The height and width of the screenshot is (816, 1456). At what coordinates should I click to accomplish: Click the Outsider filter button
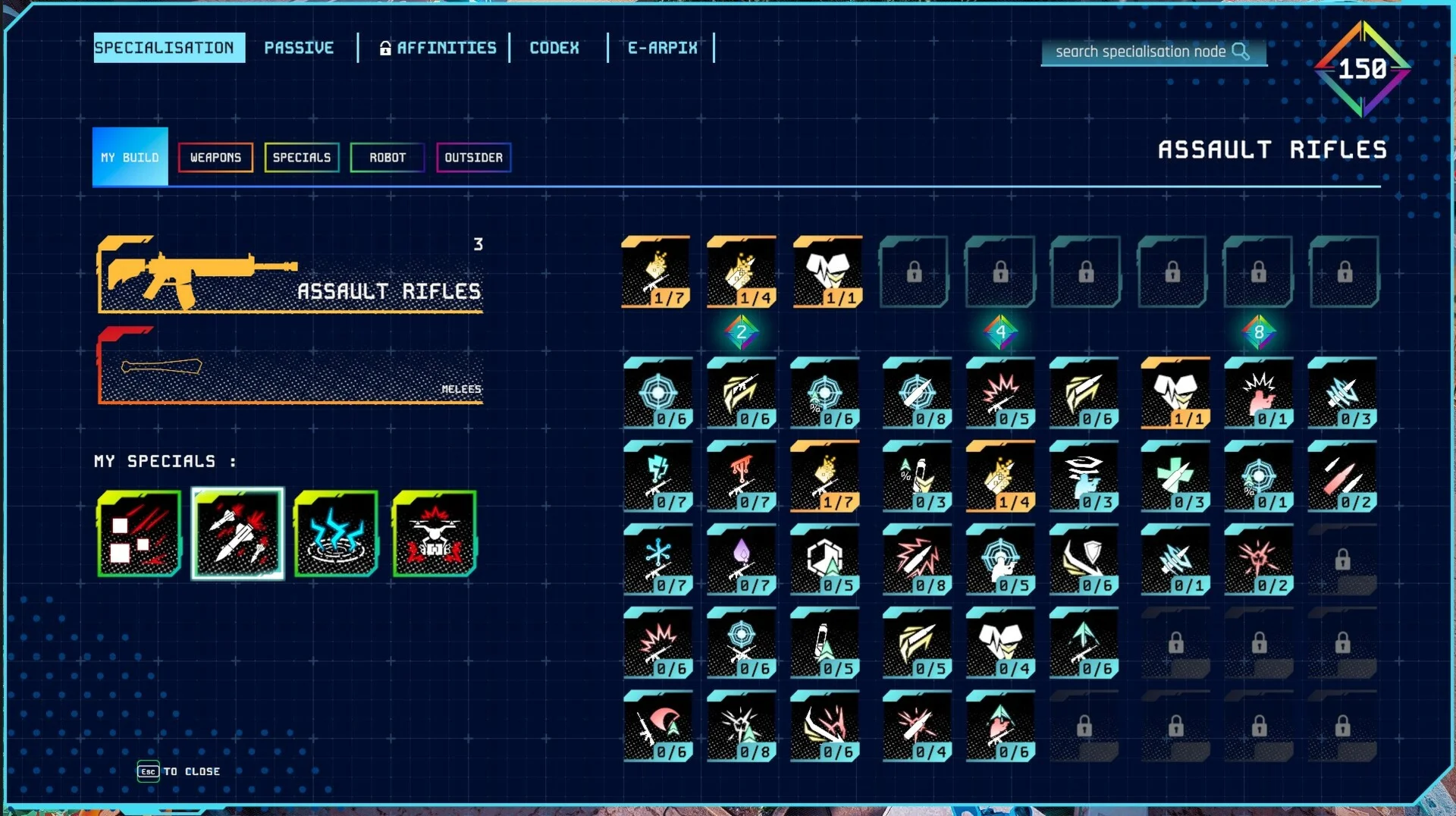click(473, 158)
